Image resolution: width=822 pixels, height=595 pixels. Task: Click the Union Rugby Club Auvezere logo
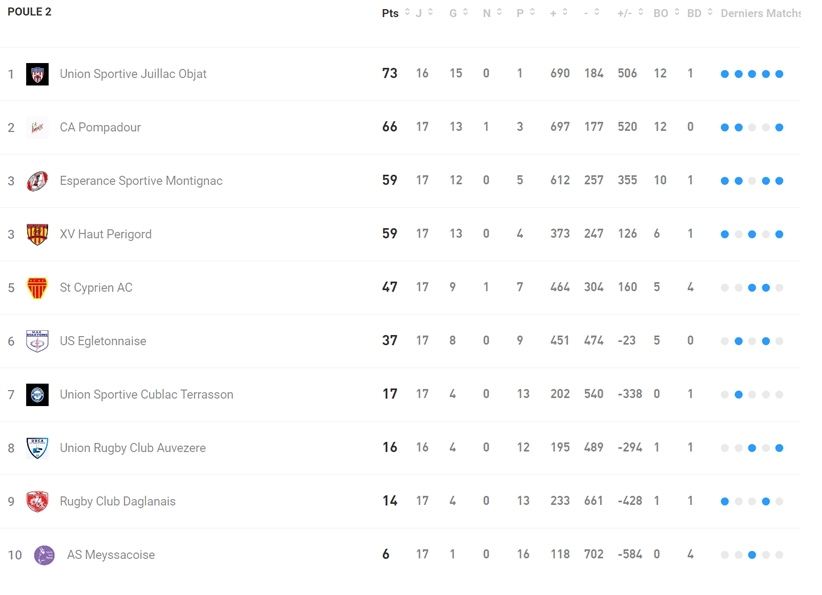(37, 448)
